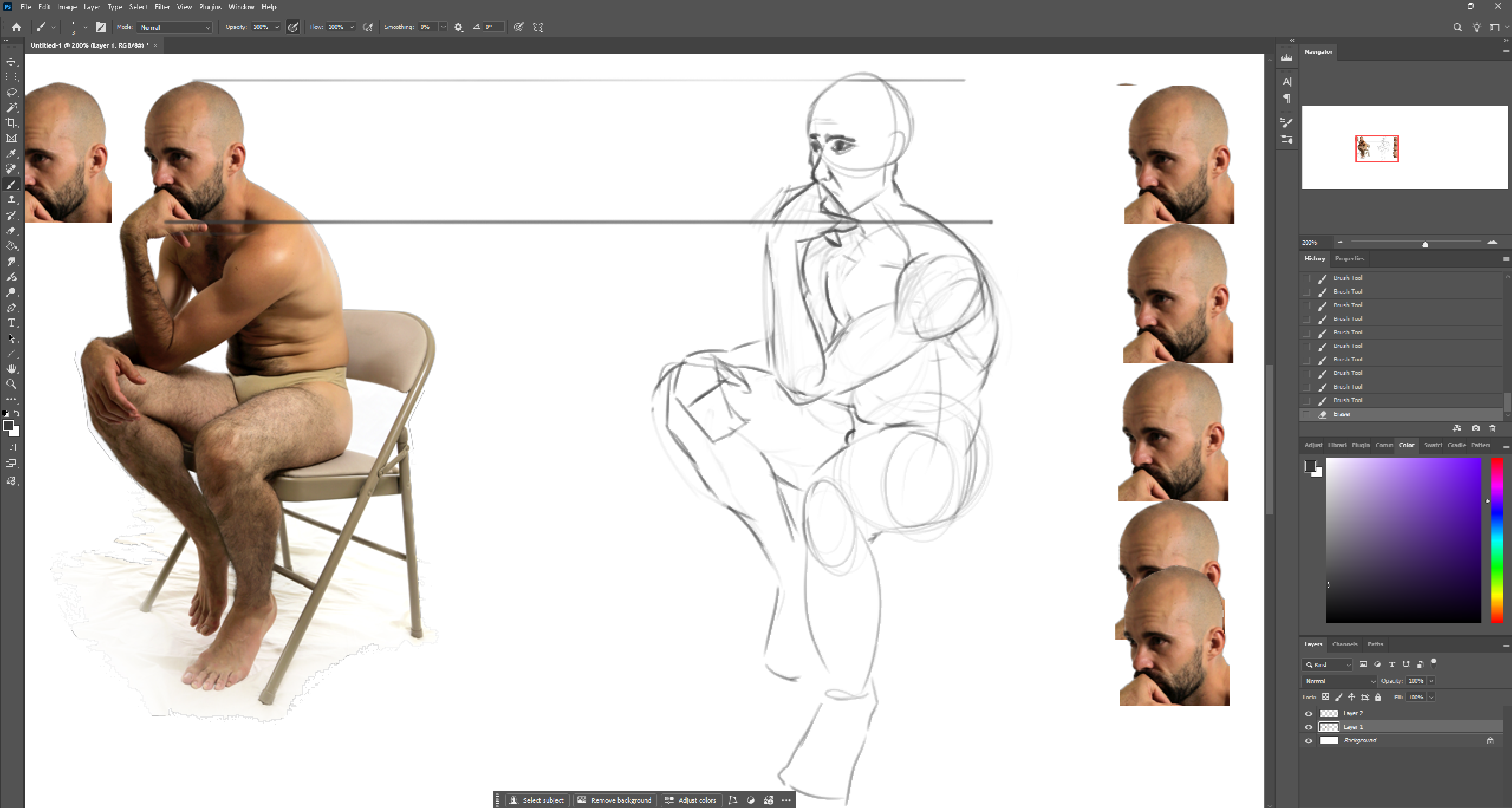Hide Layer 2 visibility eye
This screenshot has width=1512, height=808.
pyautogui.click(x=1309, y=713)
